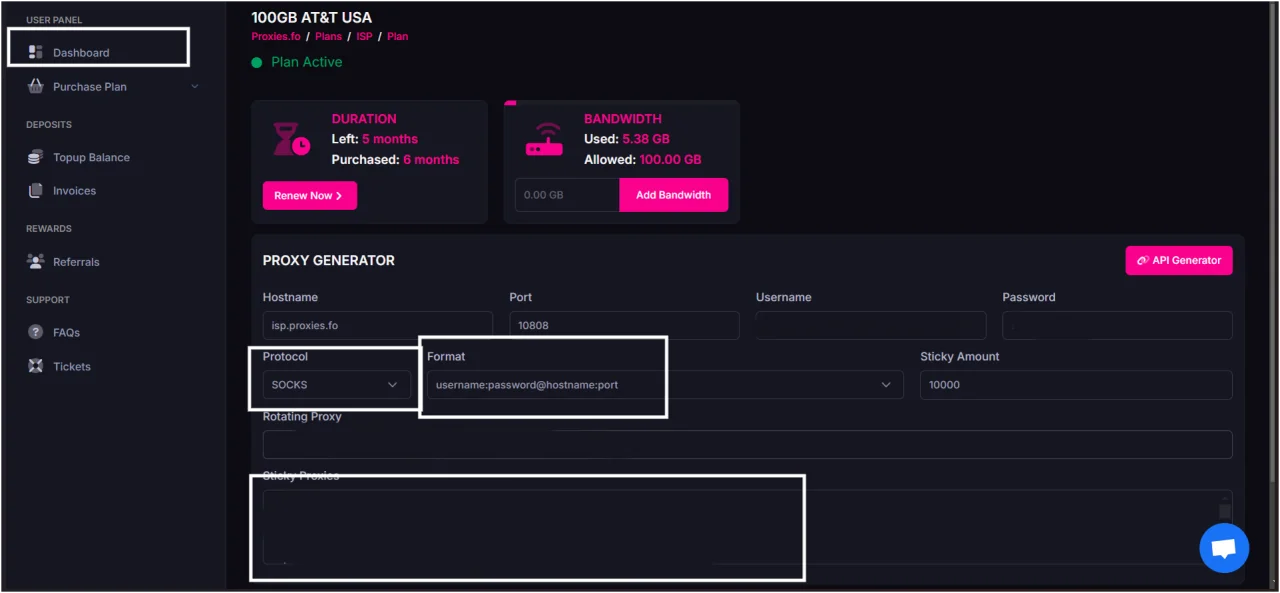The height and width of the screenshot is (593, 1280).
Task: Click the Add Bandwidth button
Action: [x=673, y=195]
